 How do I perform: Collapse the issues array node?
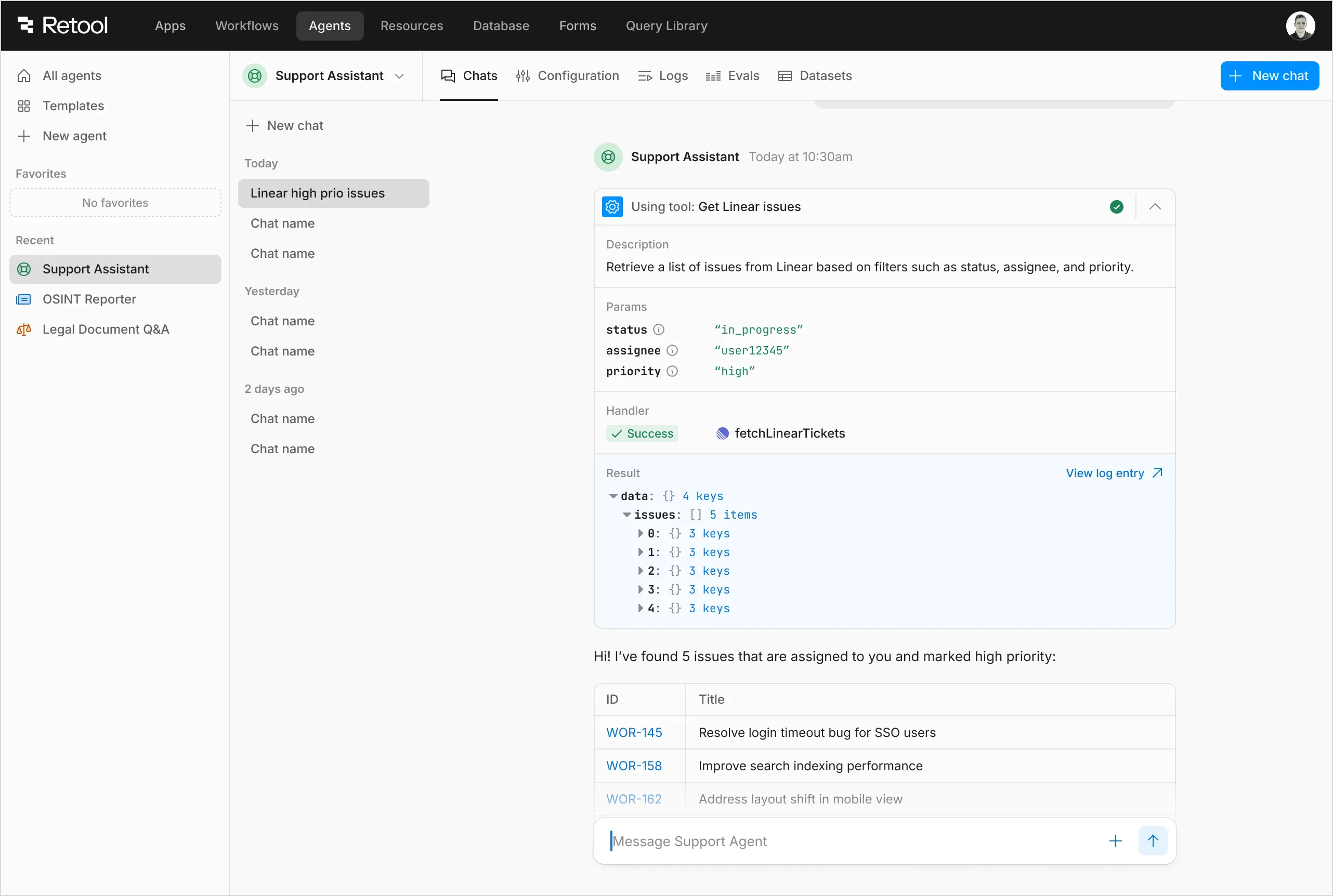626,515
